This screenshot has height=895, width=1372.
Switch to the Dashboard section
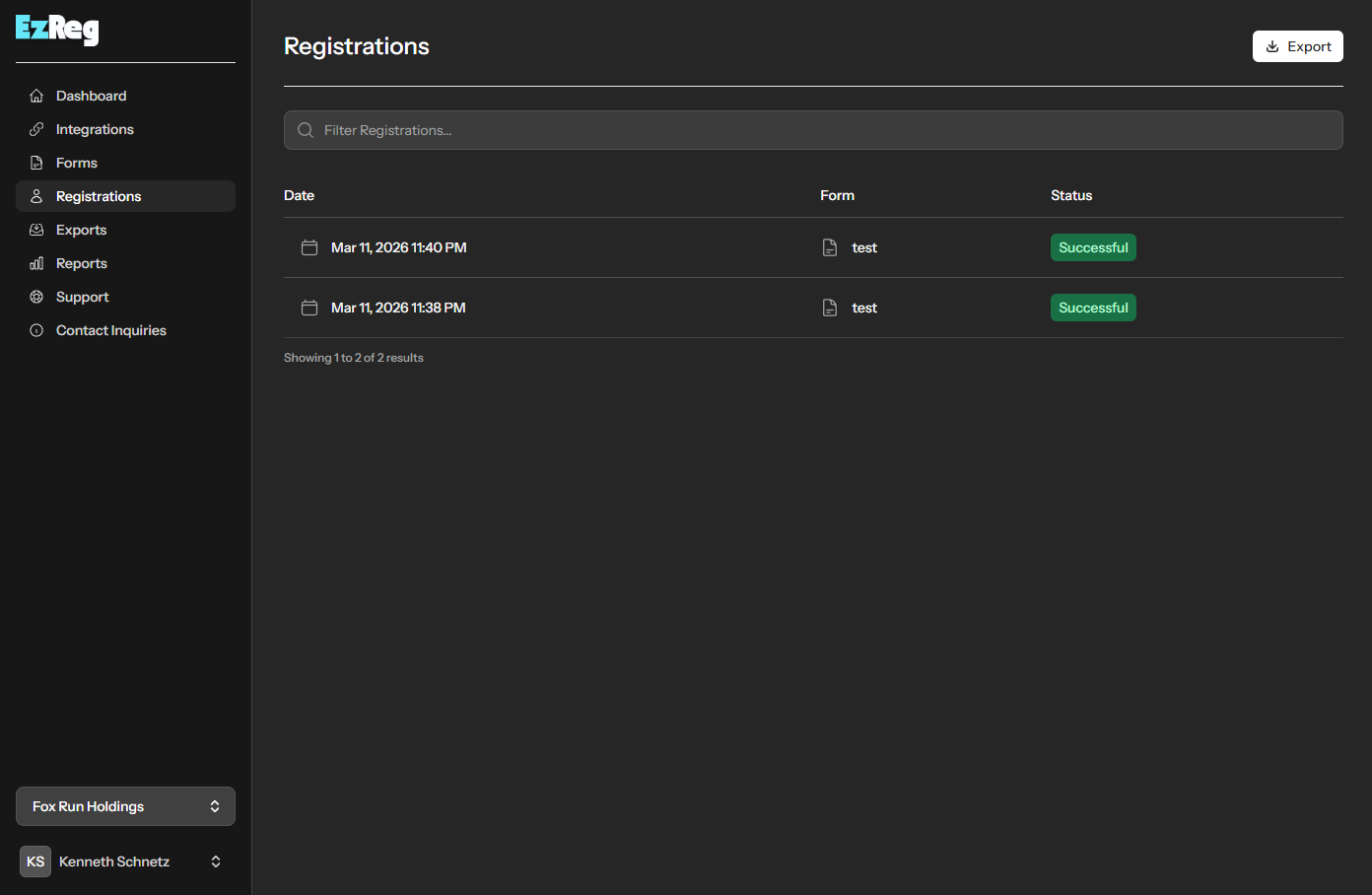point(91,96)
